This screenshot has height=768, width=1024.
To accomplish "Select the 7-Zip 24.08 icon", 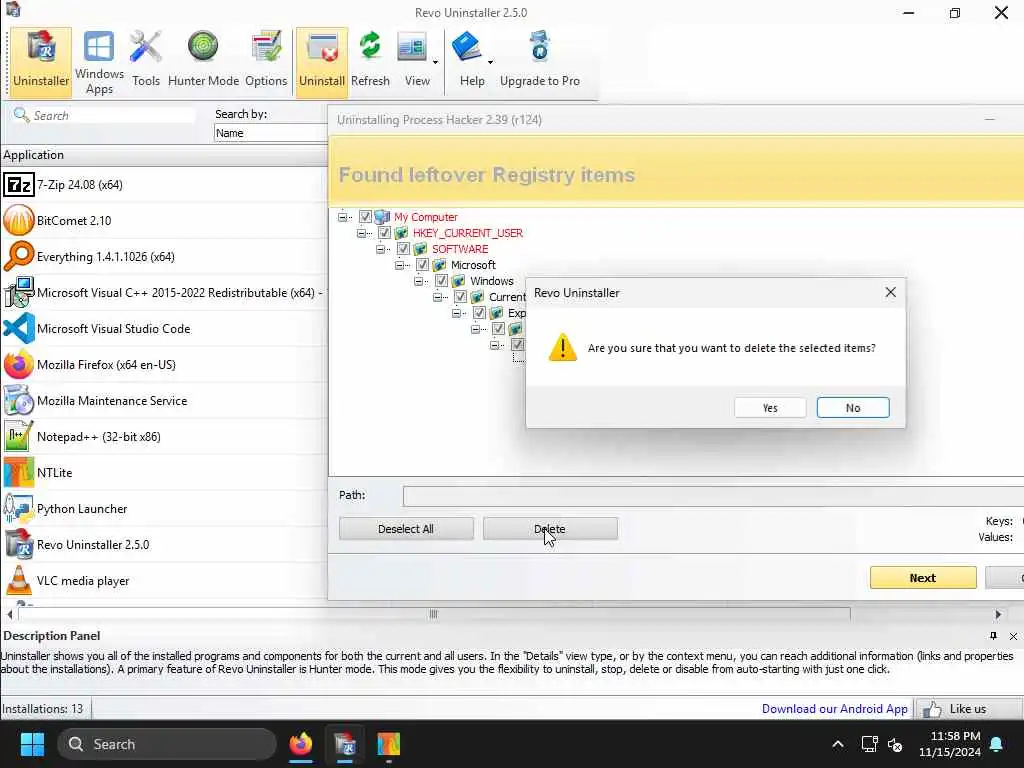I will tap(19, 185).
